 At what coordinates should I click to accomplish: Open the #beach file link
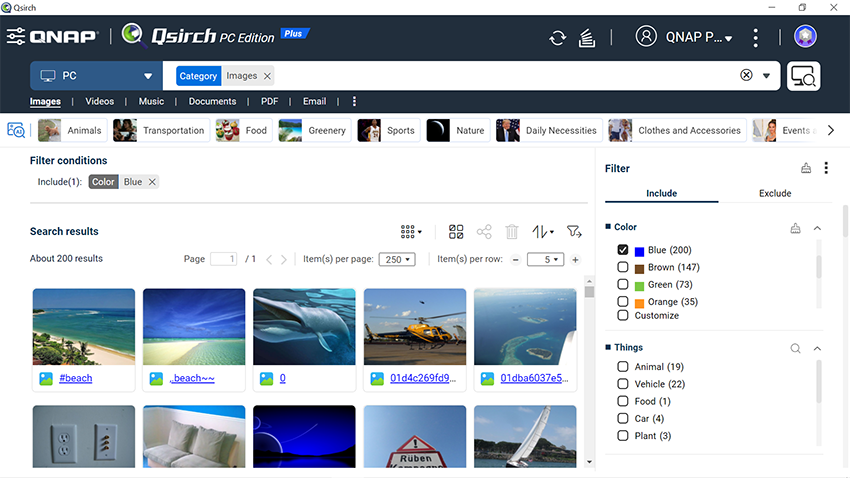(x=75, y=379)
